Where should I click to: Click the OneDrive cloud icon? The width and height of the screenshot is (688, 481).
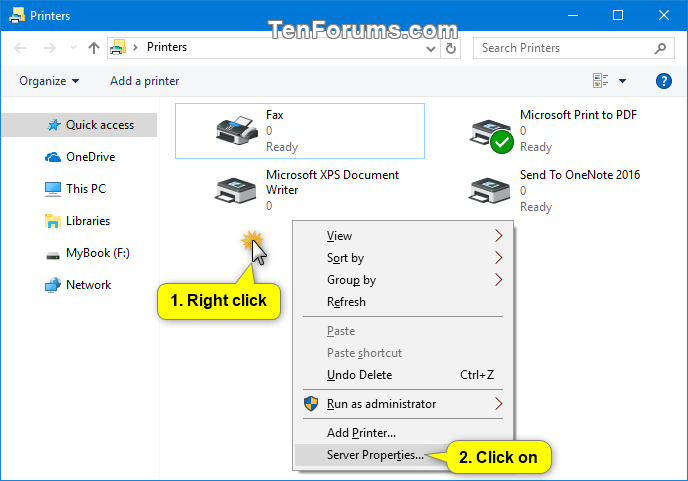(x=53, y=157)
